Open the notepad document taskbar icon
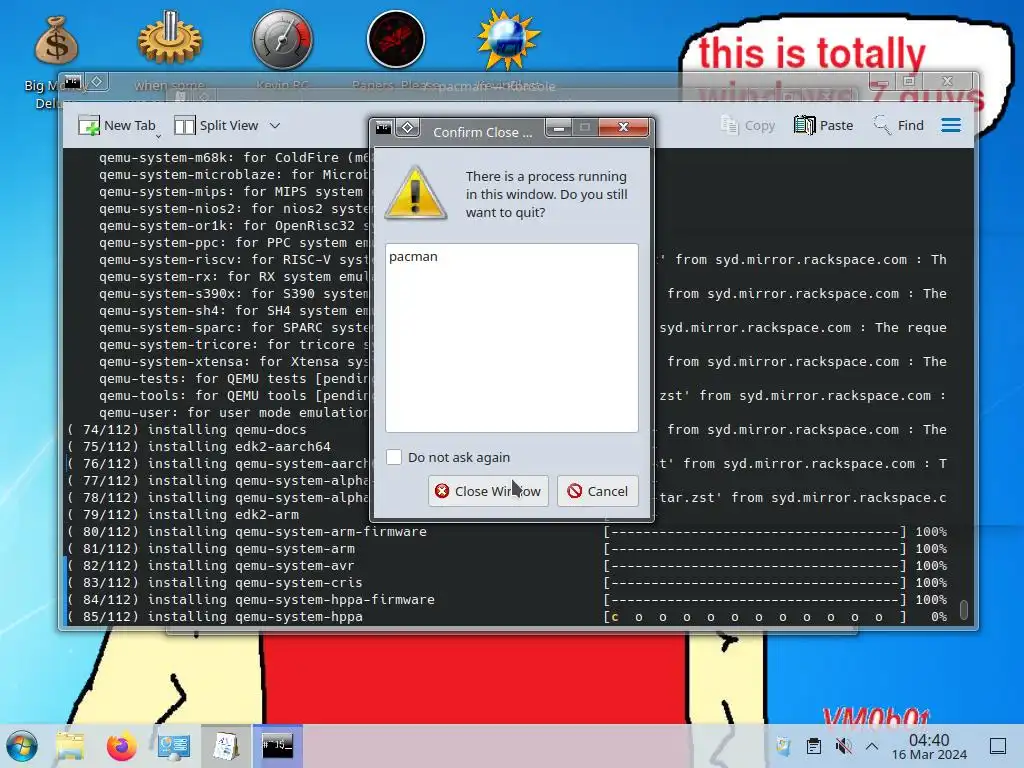This screenshot has width=1024, height=768. [226, 746]
